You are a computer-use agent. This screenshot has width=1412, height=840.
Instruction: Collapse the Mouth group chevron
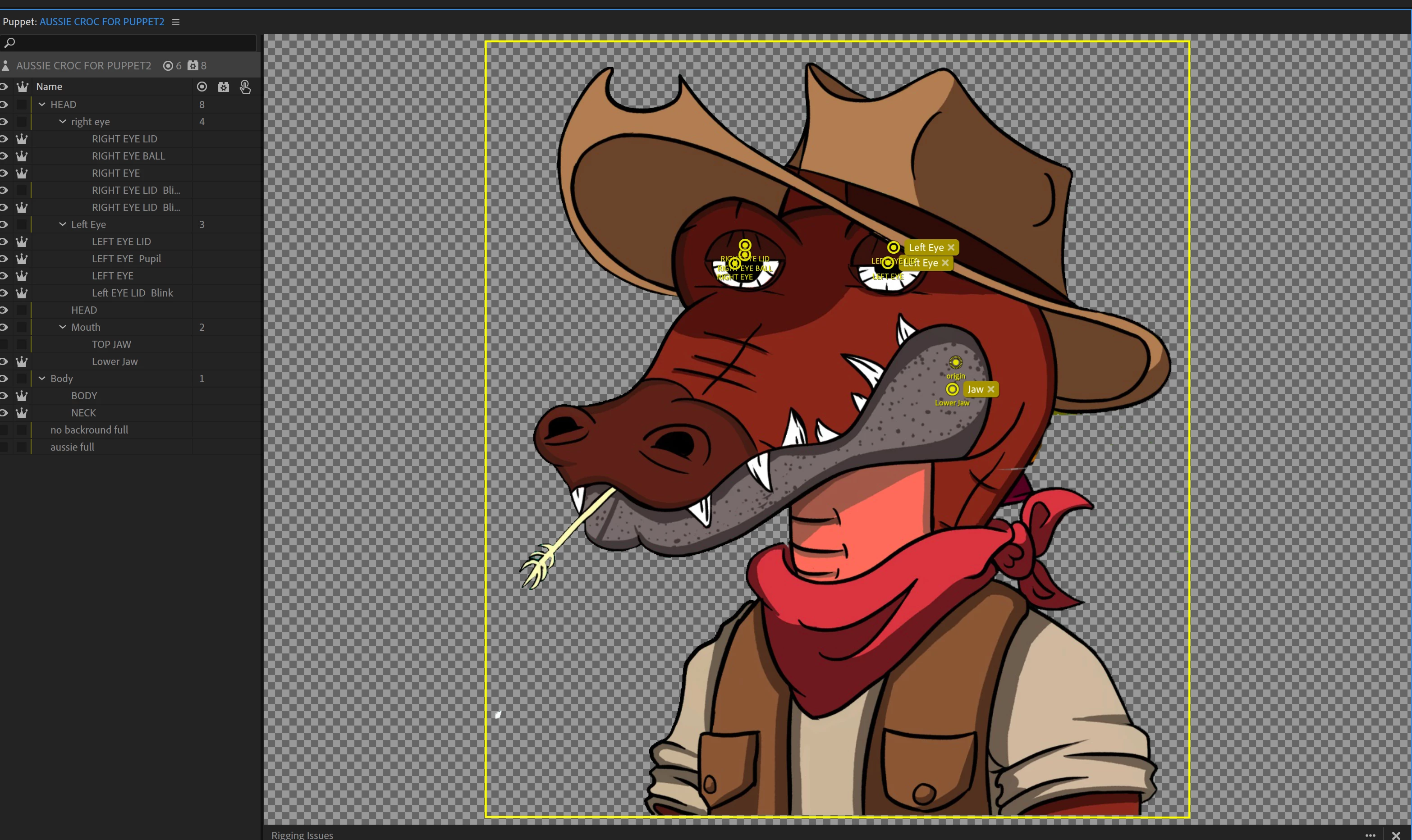(x=63, y=327)
